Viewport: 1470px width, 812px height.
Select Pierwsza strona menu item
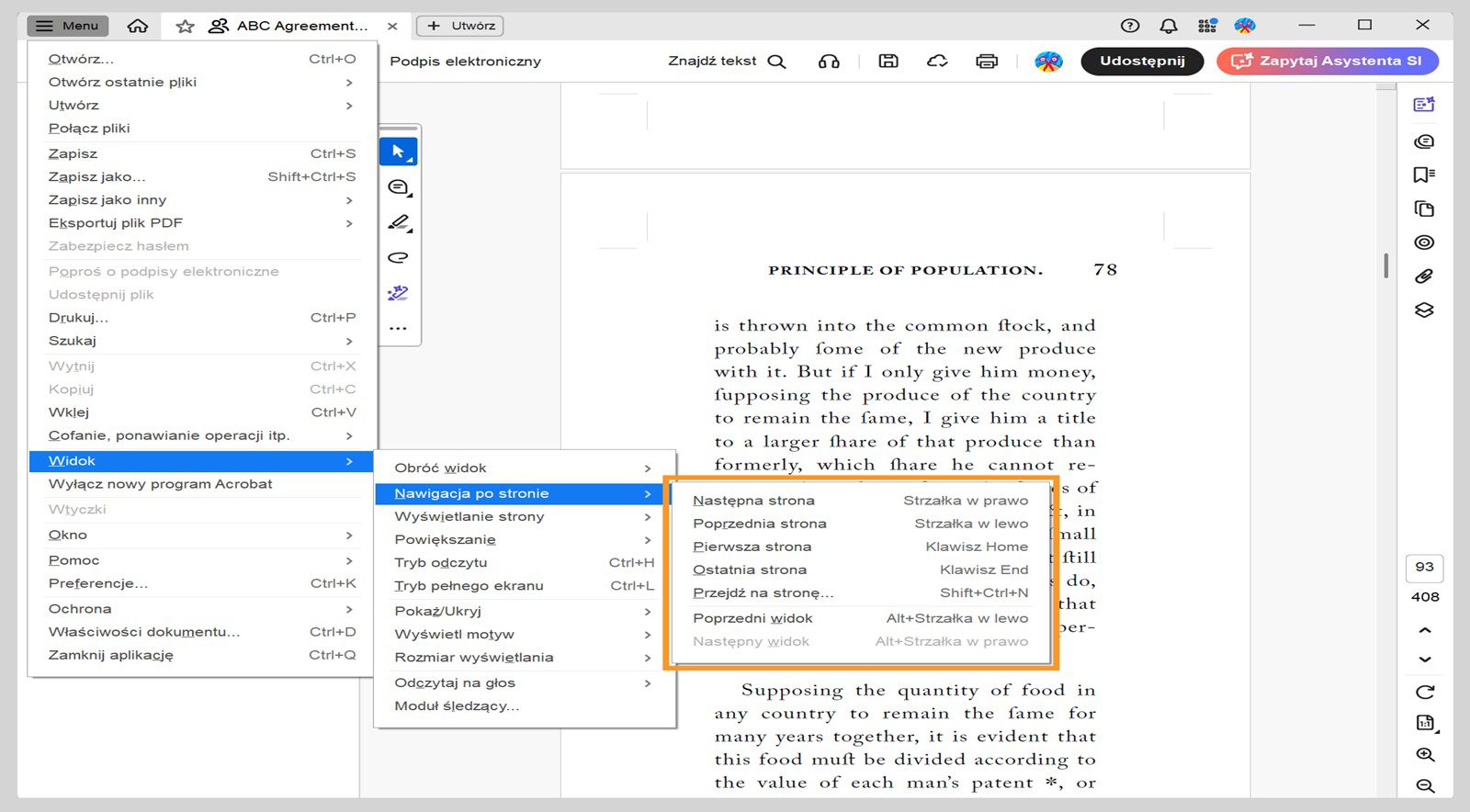coord(861,547)
